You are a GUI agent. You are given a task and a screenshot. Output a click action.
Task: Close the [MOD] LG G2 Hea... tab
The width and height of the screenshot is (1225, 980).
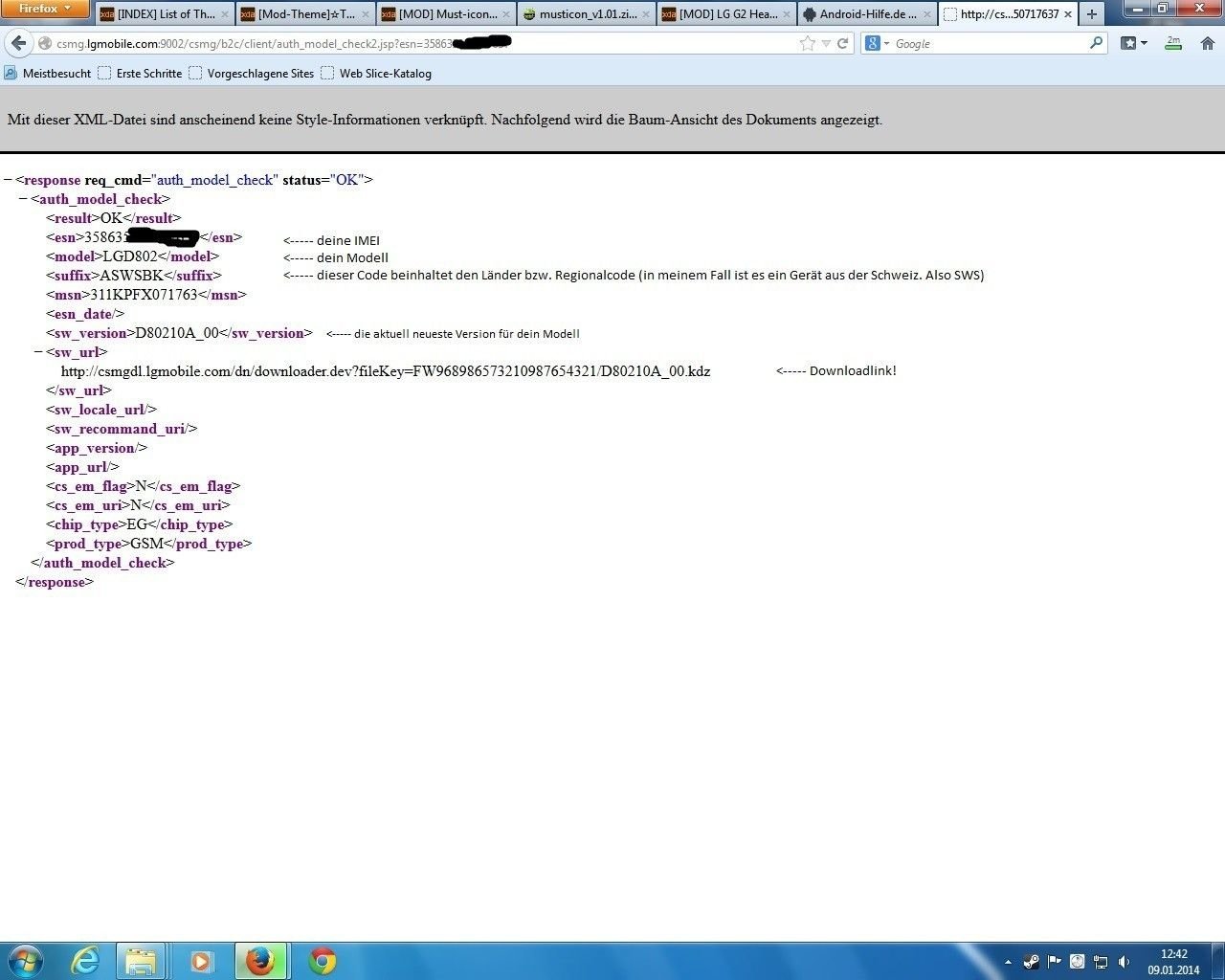click(788, 14)
